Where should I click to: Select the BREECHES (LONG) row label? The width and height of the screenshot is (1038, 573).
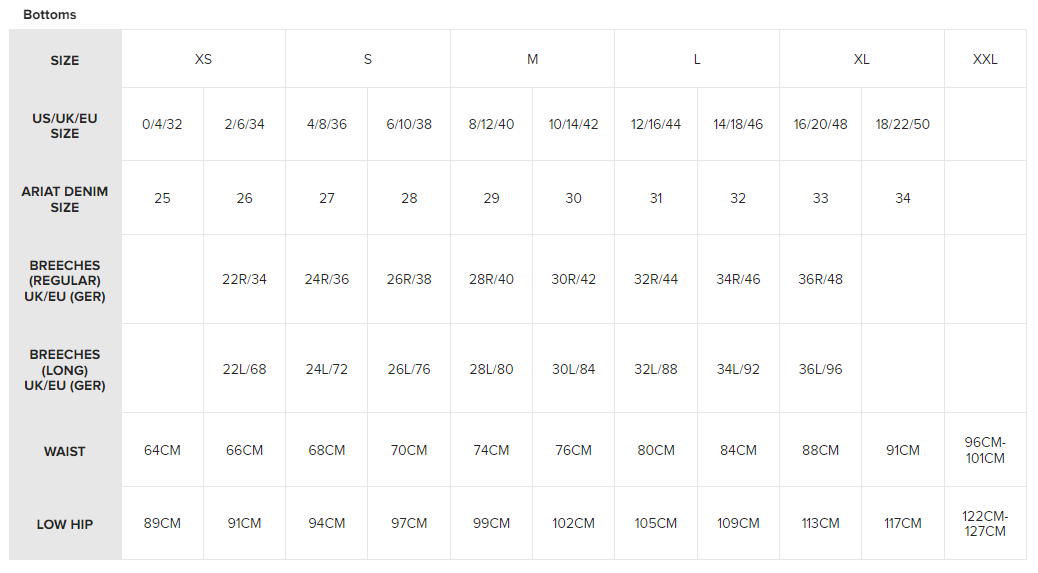pos(65,369)
